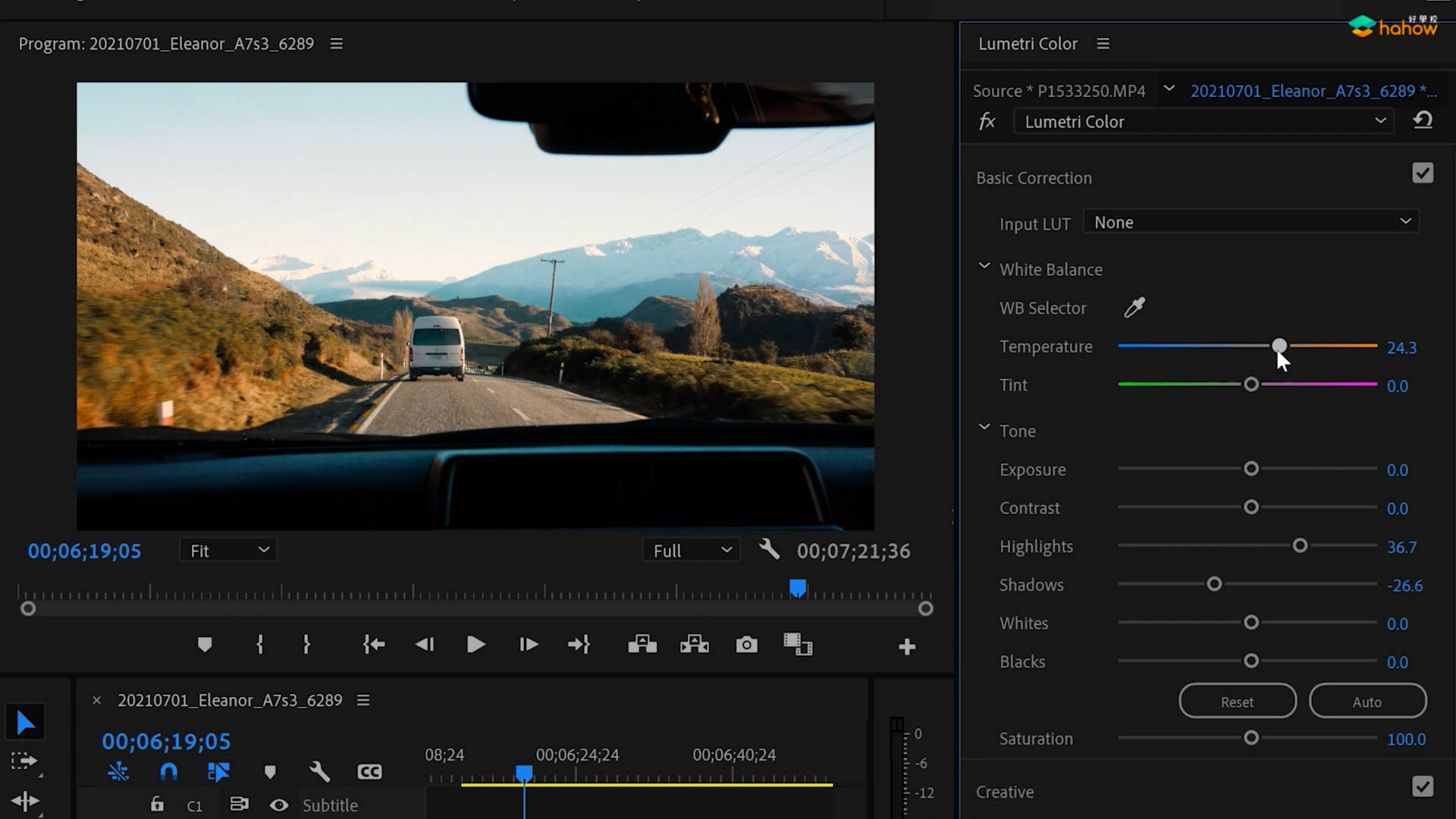
Task: Uncheck the Basic Correction checkbox
Action: 1423,174
